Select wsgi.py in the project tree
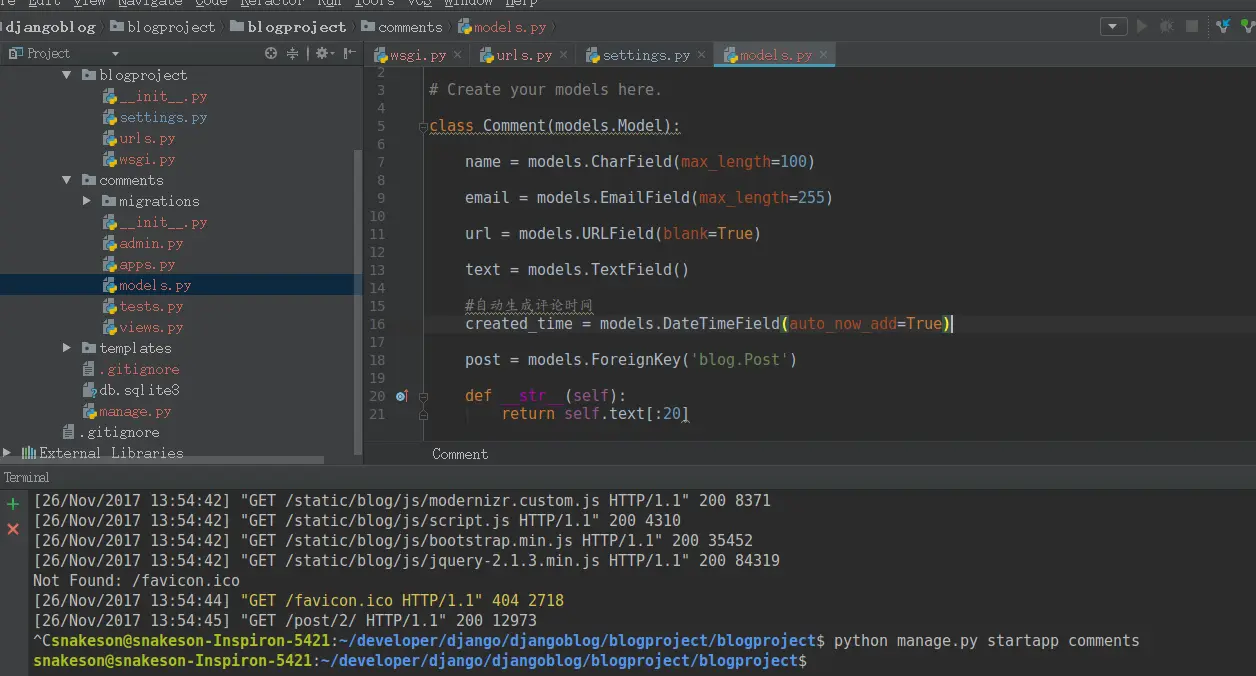The height and width of the screenshot is (676, 1256). (x=147, y=159)
